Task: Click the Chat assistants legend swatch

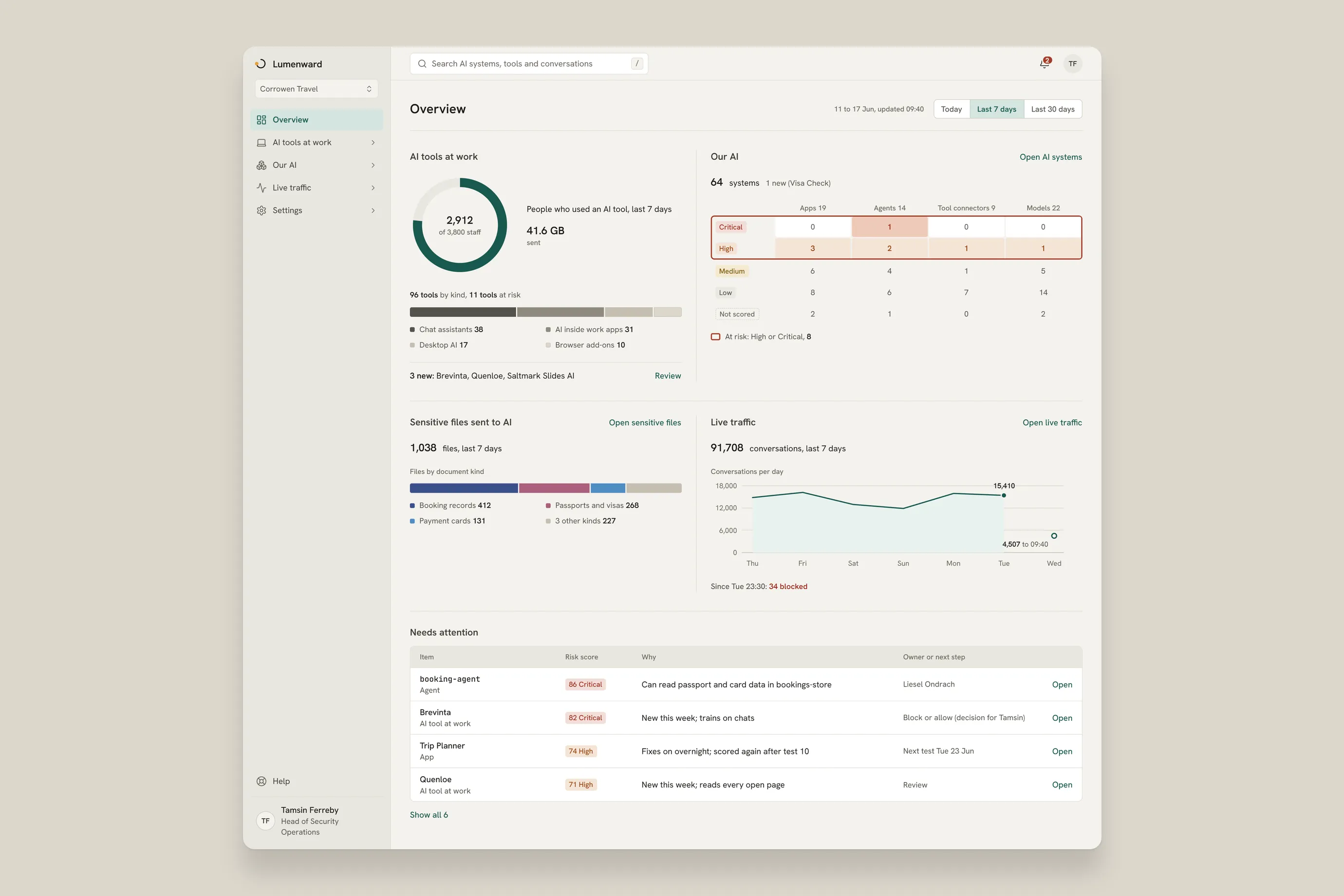Action: click(x=412, y=330)
